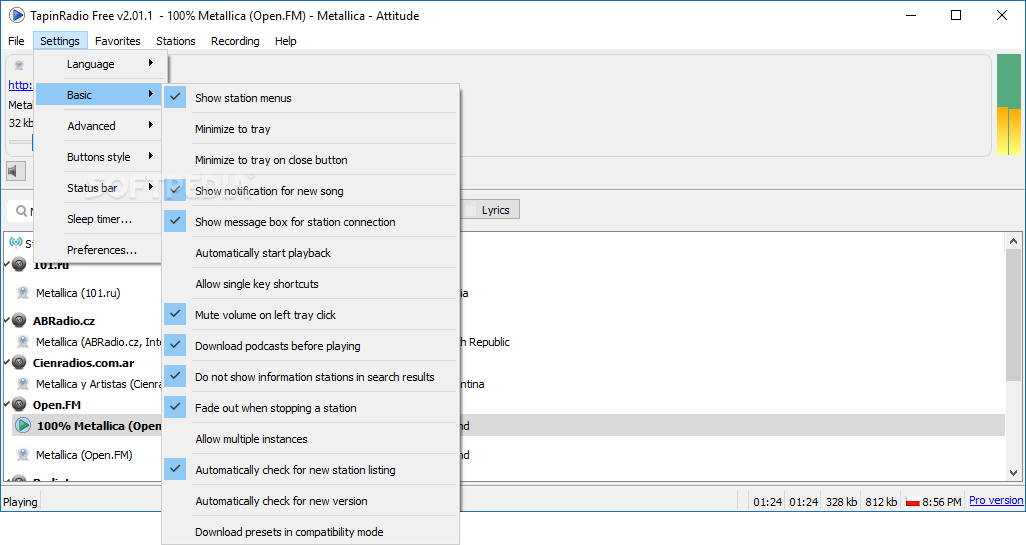The width and height of the screenshot is (1026, 545).
Task: Click the green play icon for 100% Metallica
Action: point(23,425)
